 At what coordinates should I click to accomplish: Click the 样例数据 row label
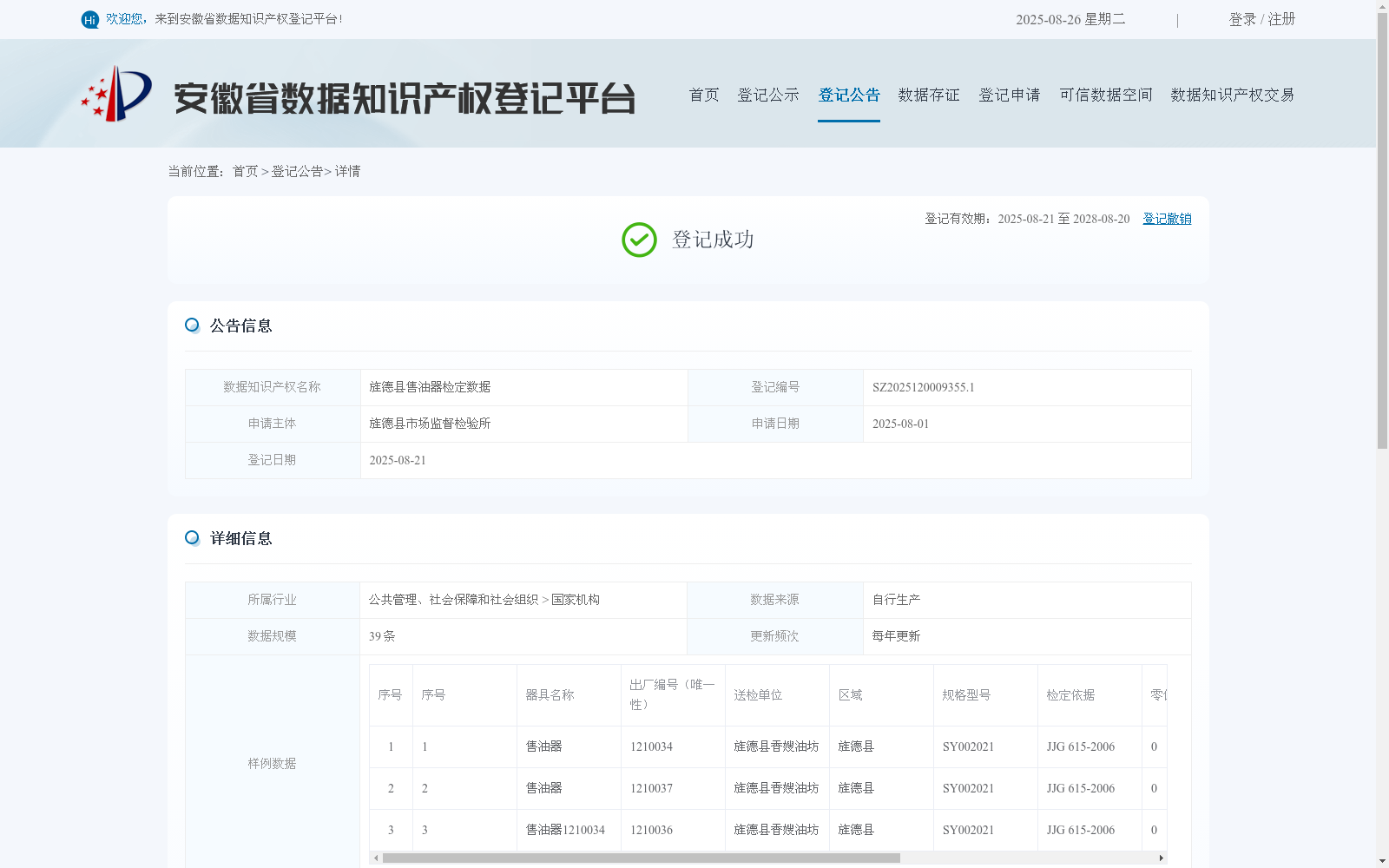[x=272, y=764]
